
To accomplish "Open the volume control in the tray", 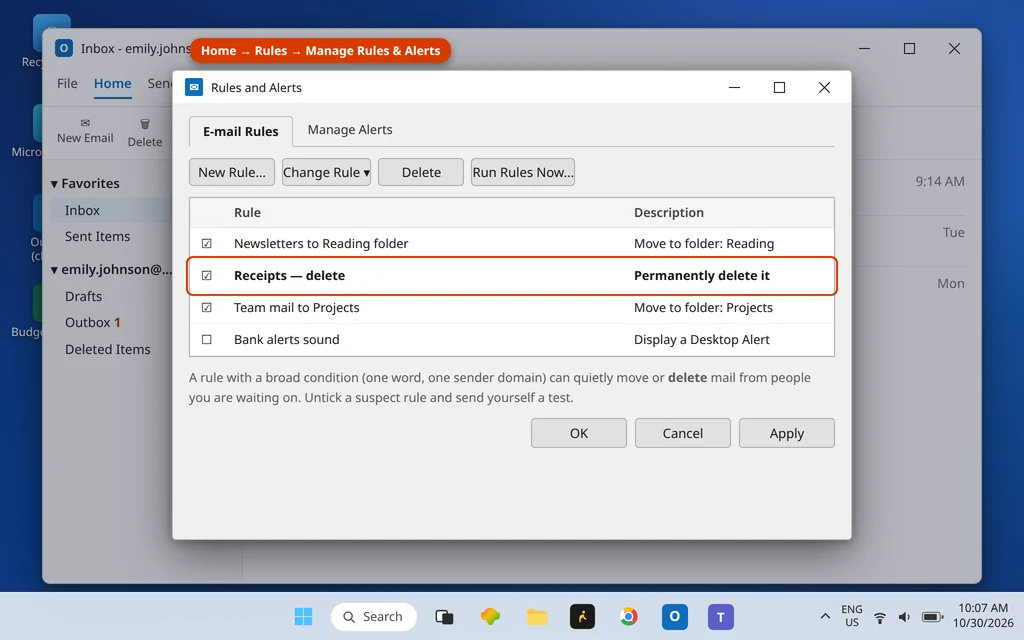I will coord(904,617).
